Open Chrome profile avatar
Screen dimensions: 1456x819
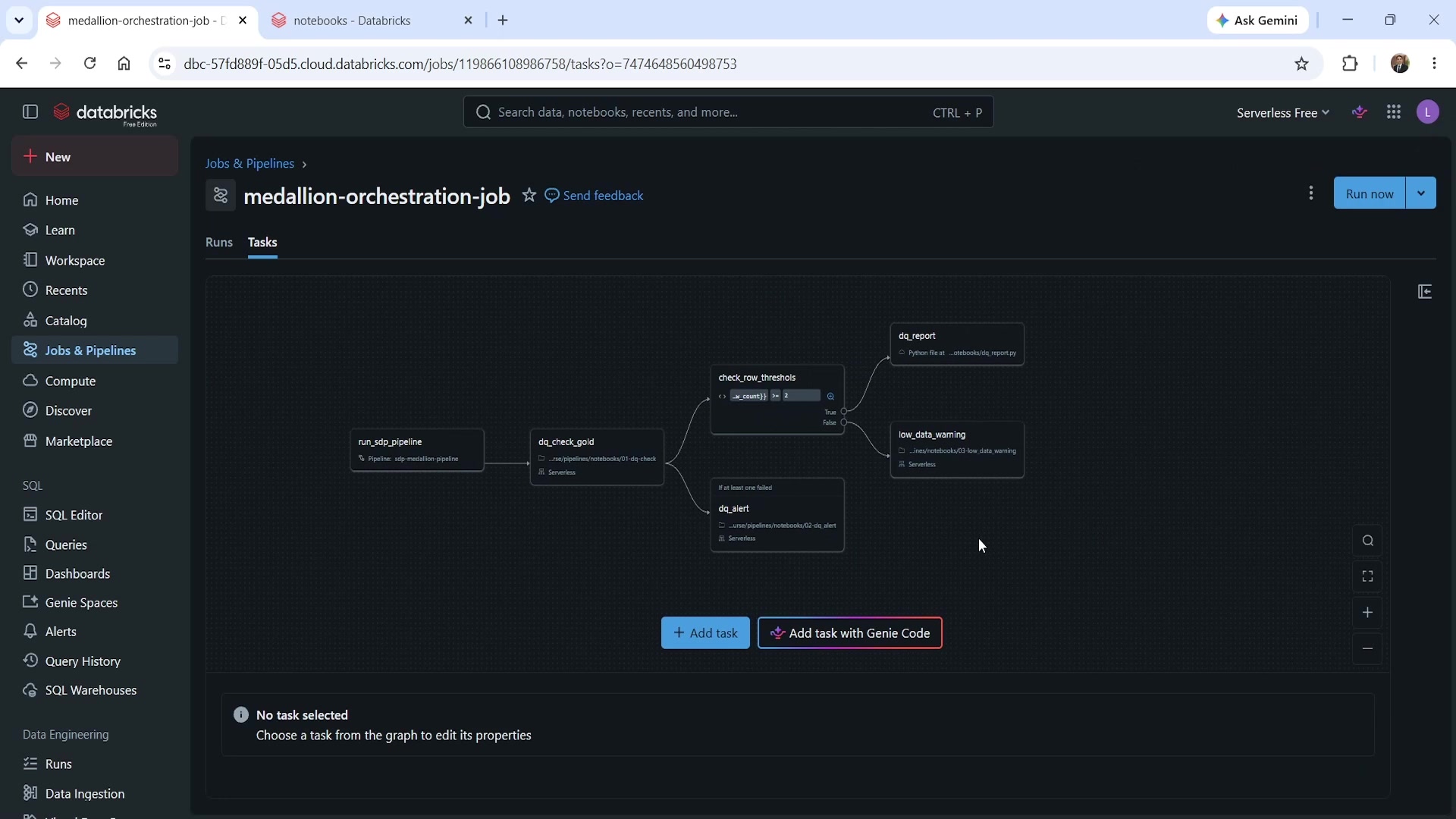(x=1400, y=64)
